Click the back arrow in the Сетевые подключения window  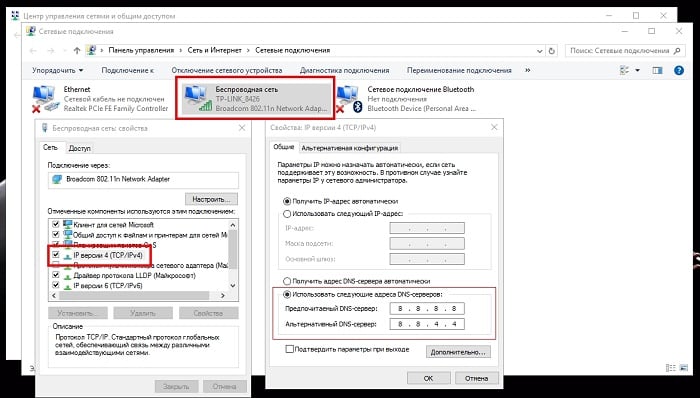33,51
